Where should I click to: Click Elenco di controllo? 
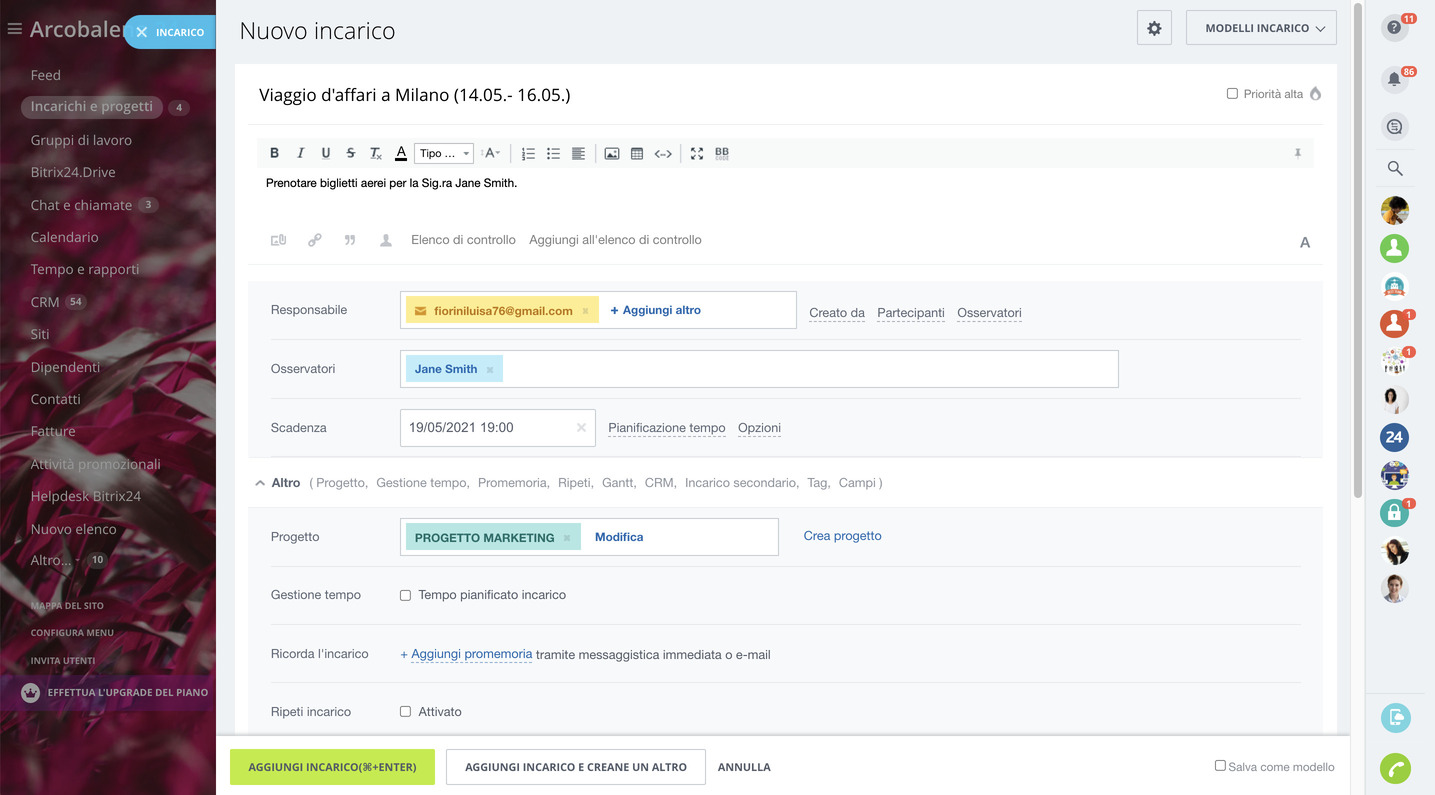463,240
